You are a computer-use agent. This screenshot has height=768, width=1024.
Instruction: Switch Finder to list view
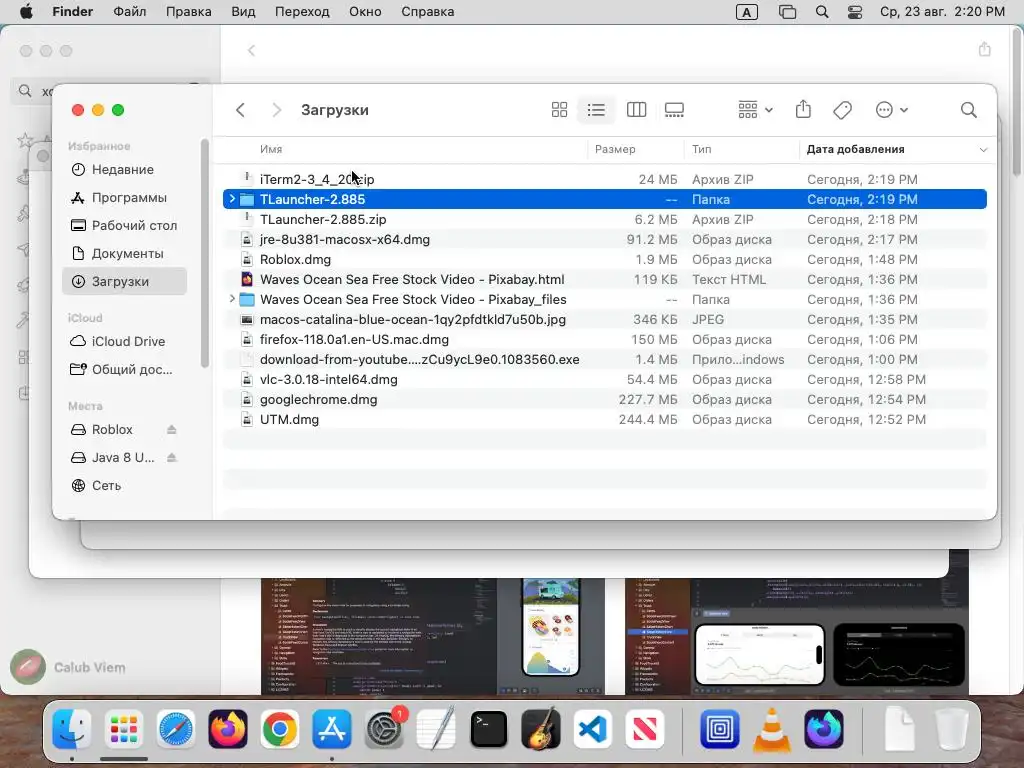[x=596, y=110]
